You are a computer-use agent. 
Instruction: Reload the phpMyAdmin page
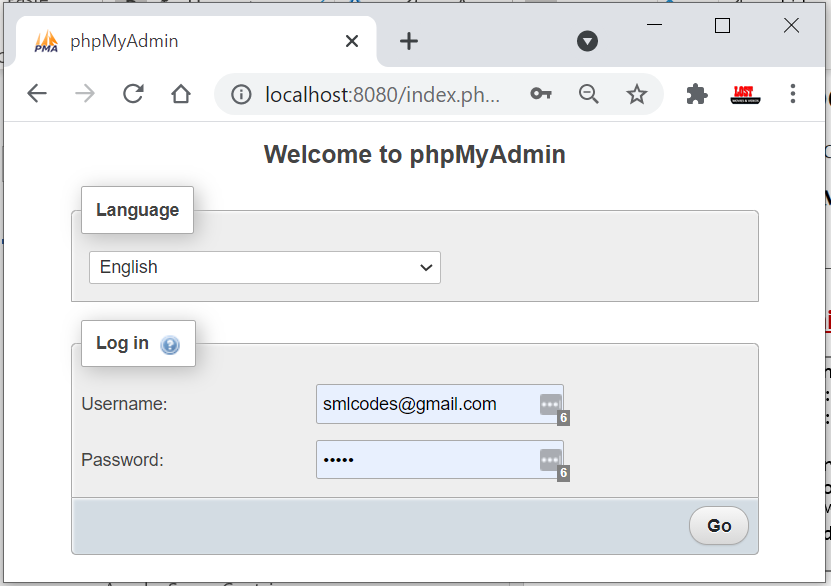pos(133,94)
